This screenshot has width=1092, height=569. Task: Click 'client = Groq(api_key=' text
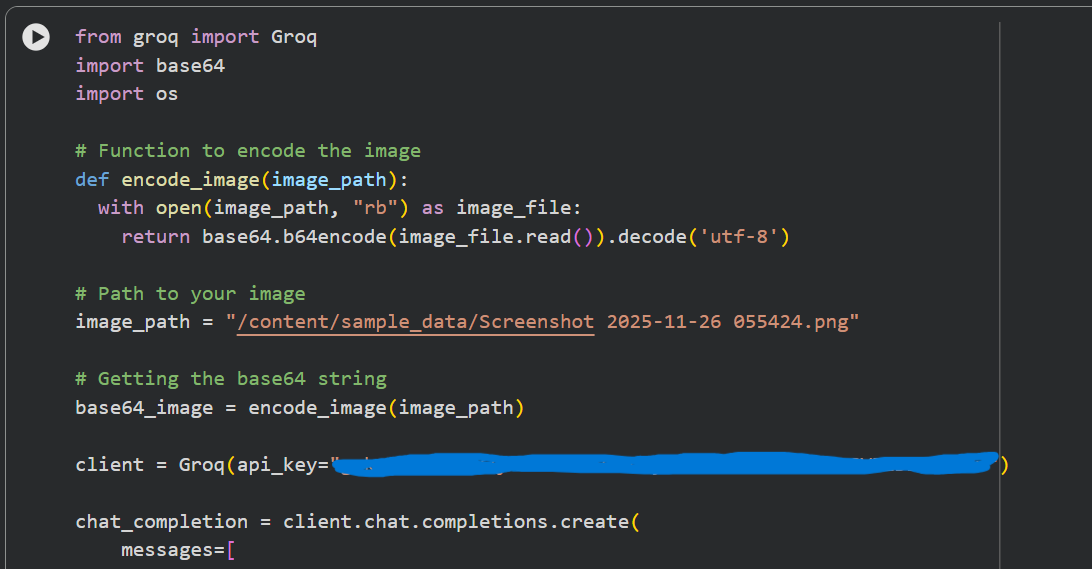202,465
